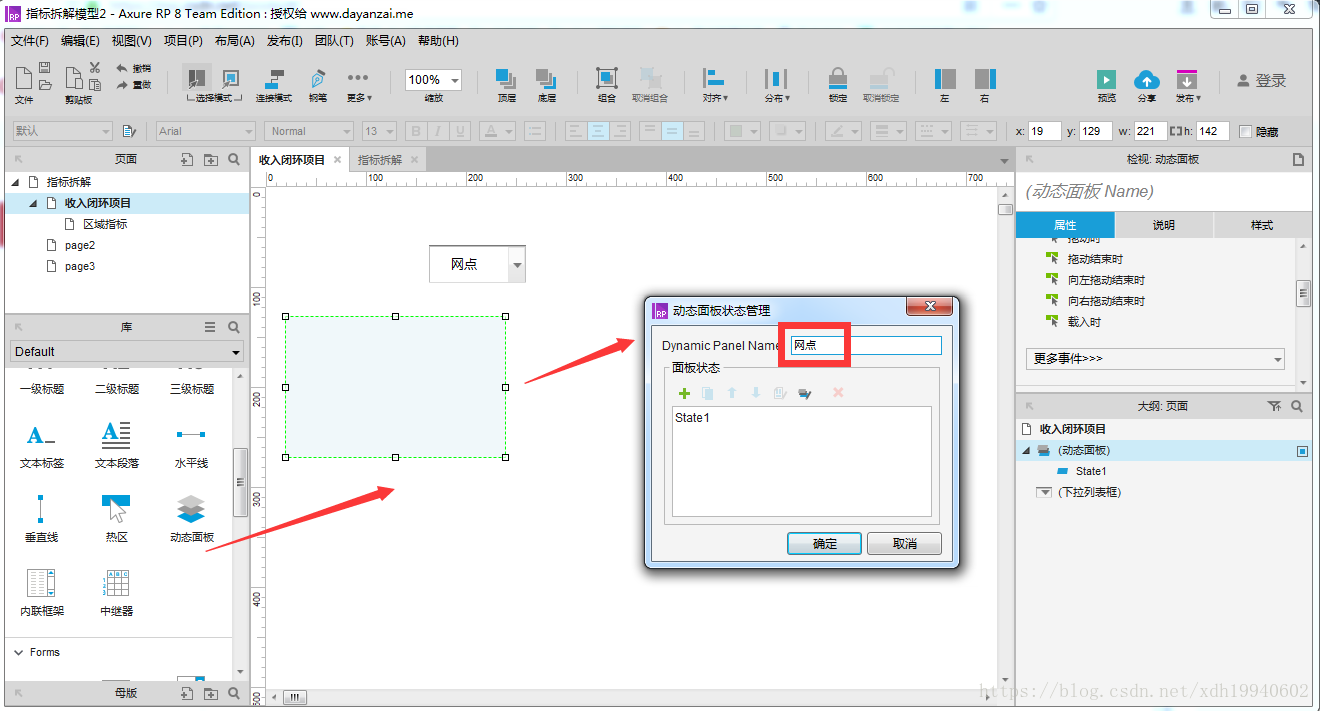Image resolution: width=1320 pixels, height=711 pixels.
Task: Toggle the 左 left panel icon
Action: click(x=945, y=79)
